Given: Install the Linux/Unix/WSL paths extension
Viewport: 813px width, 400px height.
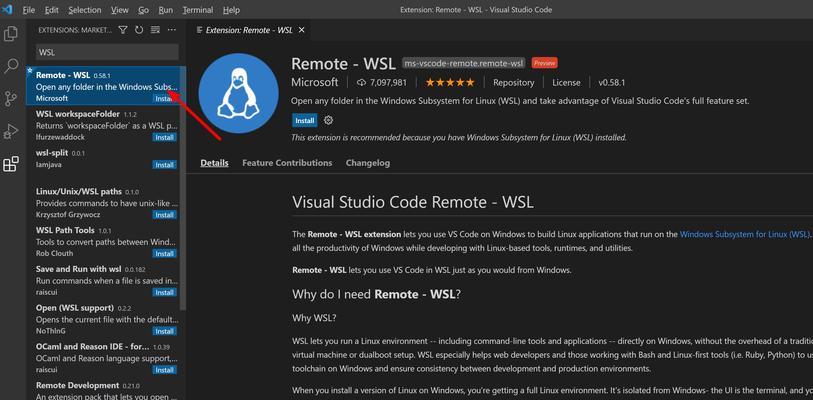Looking at the screenshot, I should pyautogui.click(x=165, y=215).
